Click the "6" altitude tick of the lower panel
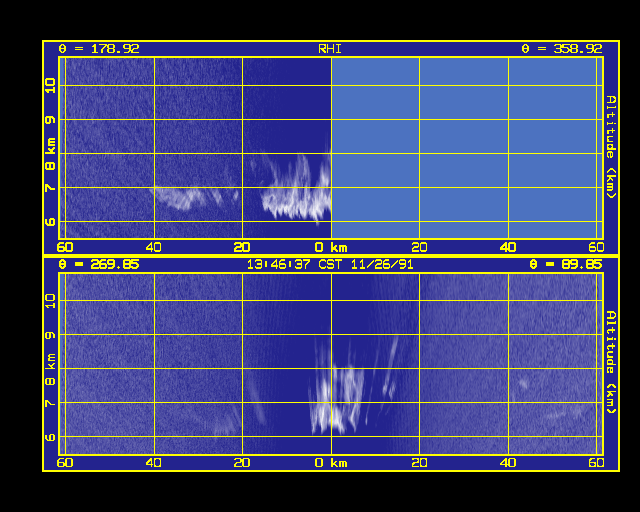 click(x=50, y=438)
